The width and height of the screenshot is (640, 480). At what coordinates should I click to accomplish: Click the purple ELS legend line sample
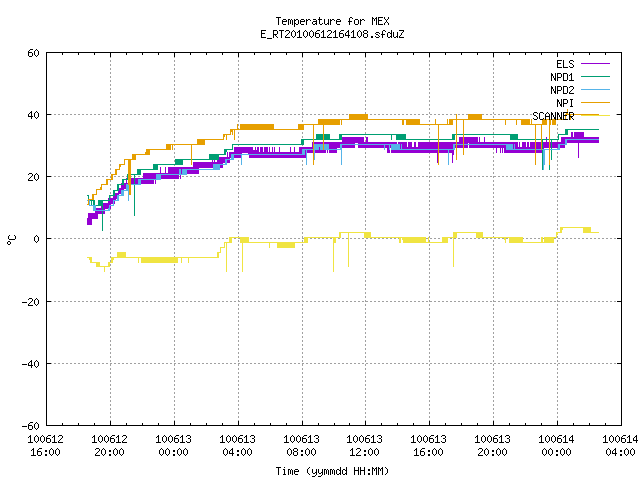(x=595, y=64)
